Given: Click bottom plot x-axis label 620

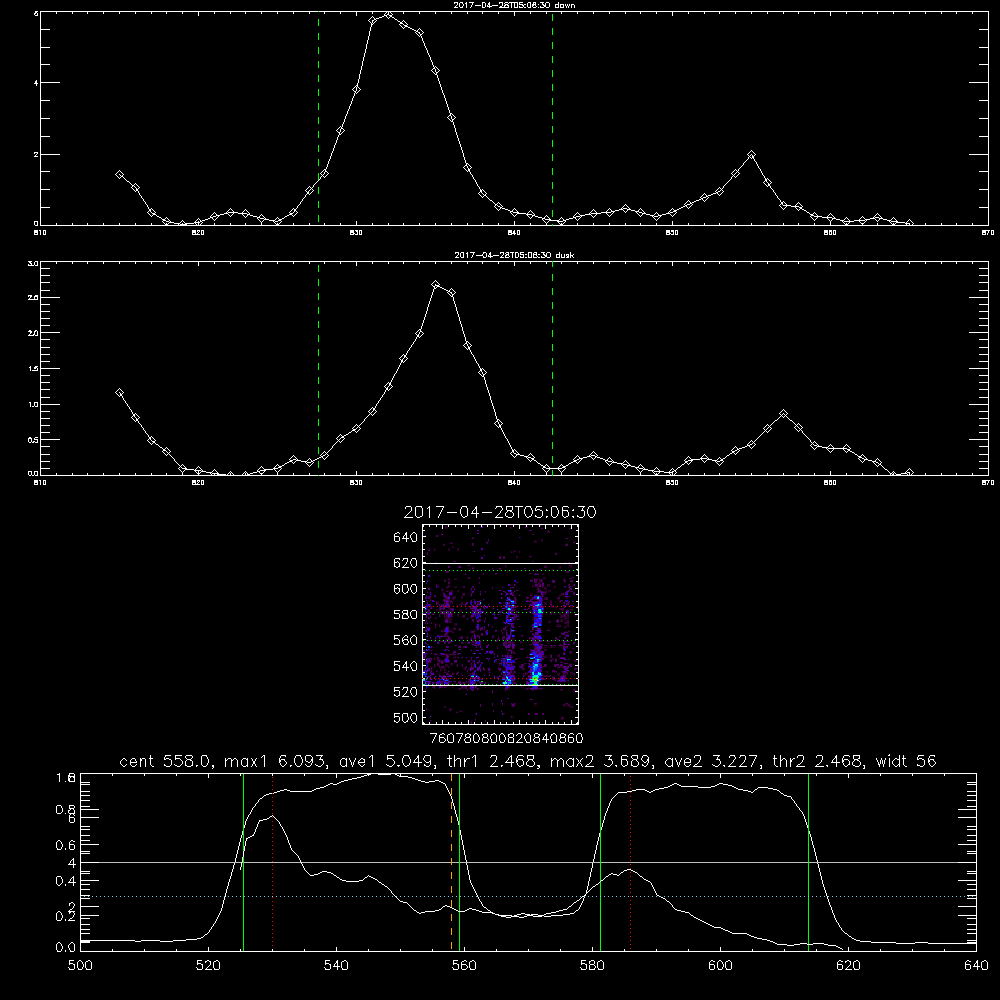Looking at the screenshot, I should tap(848, 966).
